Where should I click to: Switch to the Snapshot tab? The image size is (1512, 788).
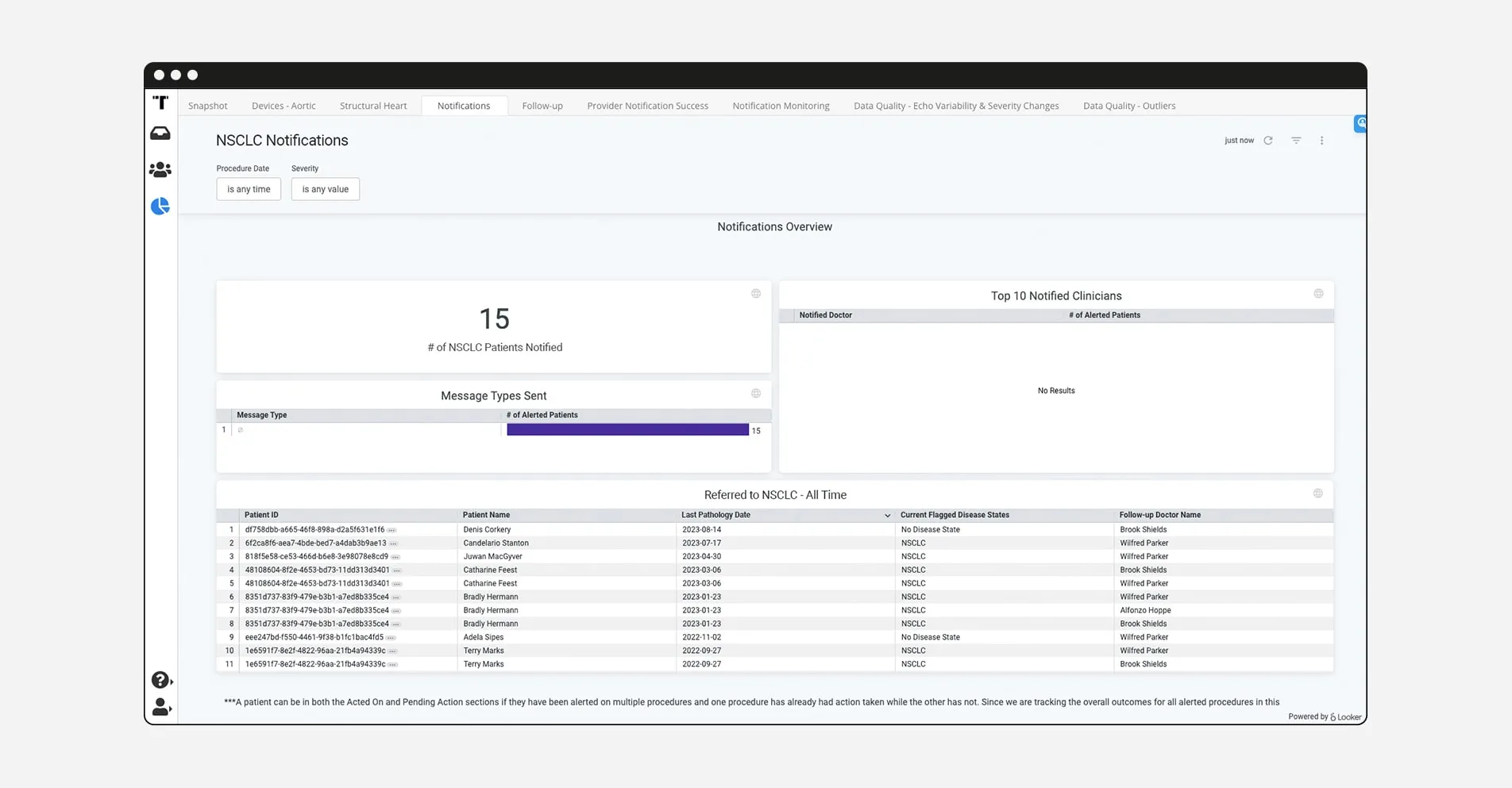[x=207, y=106]
